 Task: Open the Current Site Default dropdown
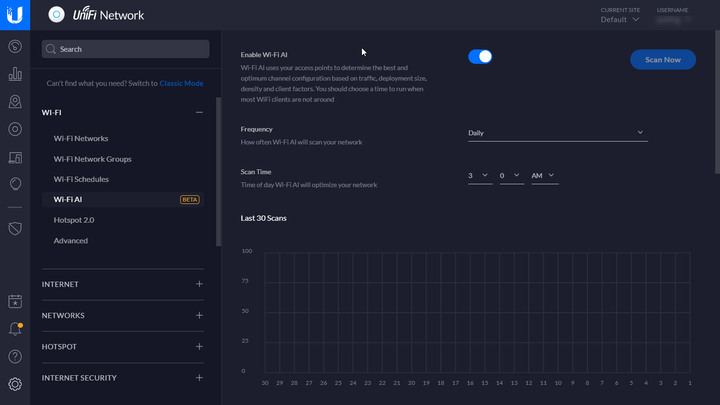pyautogui.click(x=619, y=19)
